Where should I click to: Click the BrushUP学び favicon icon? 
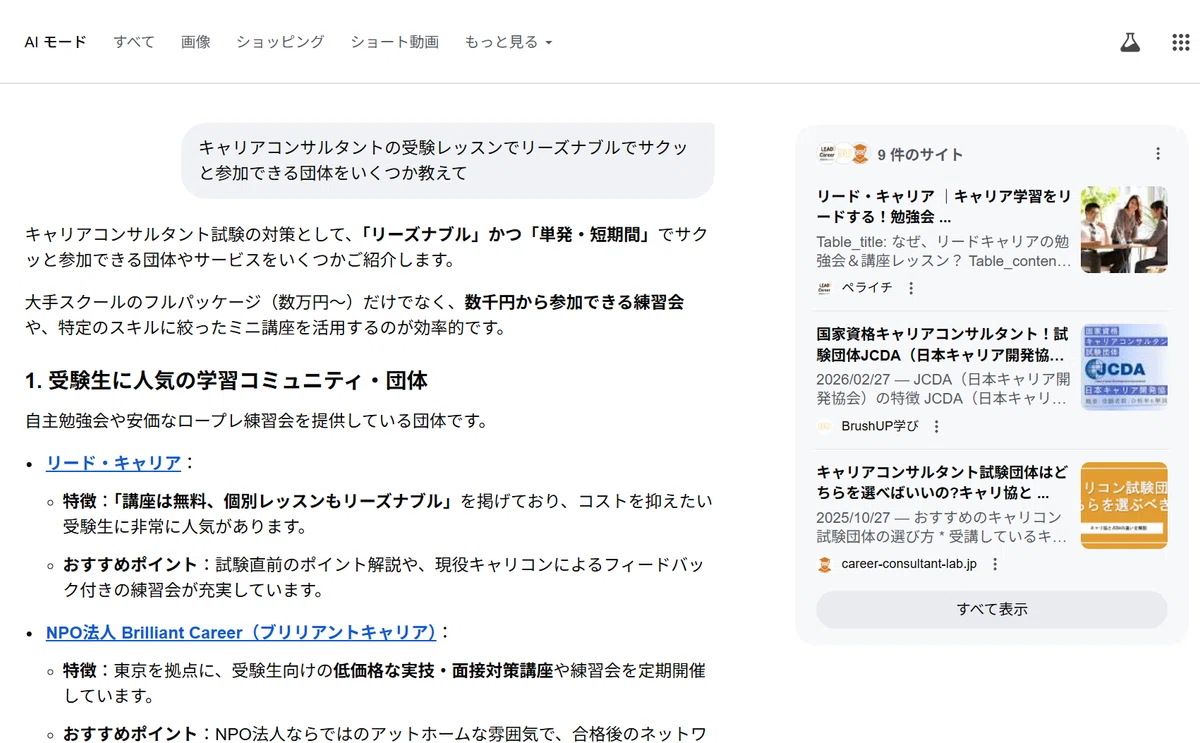[825, 426]
